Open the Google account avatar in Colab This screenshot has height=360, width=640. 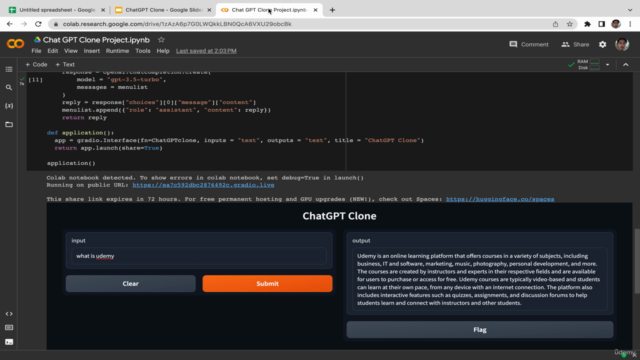click(x=622, y=44)
